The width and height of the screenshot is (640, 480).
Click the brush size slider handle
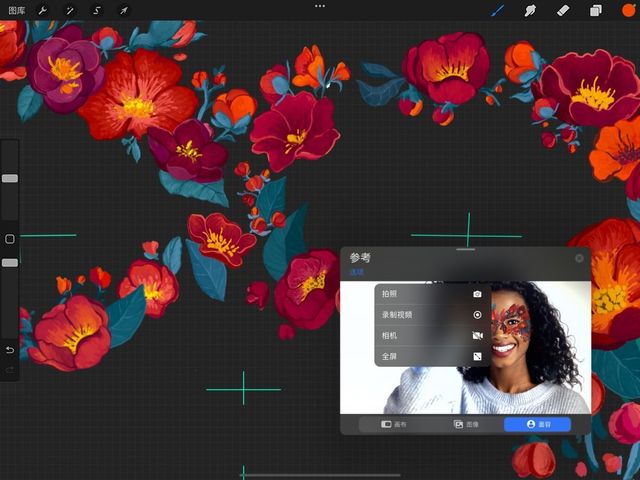pos(10,178)
